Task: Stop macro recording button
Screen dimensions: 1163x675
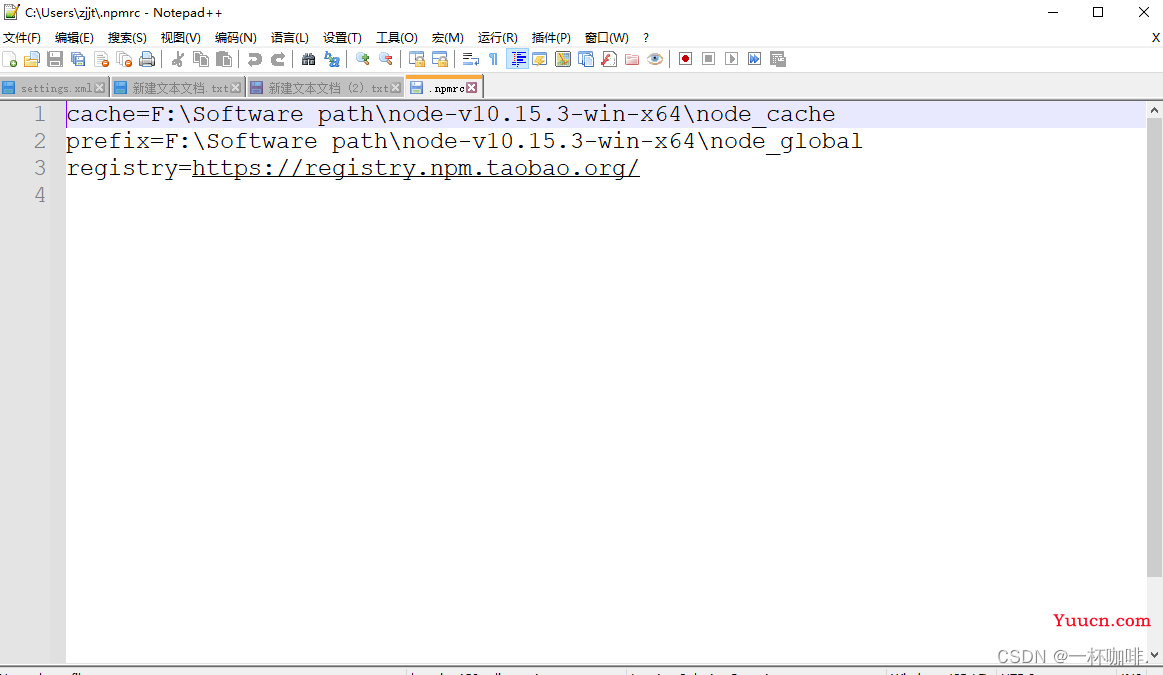Action: (708, 59)
